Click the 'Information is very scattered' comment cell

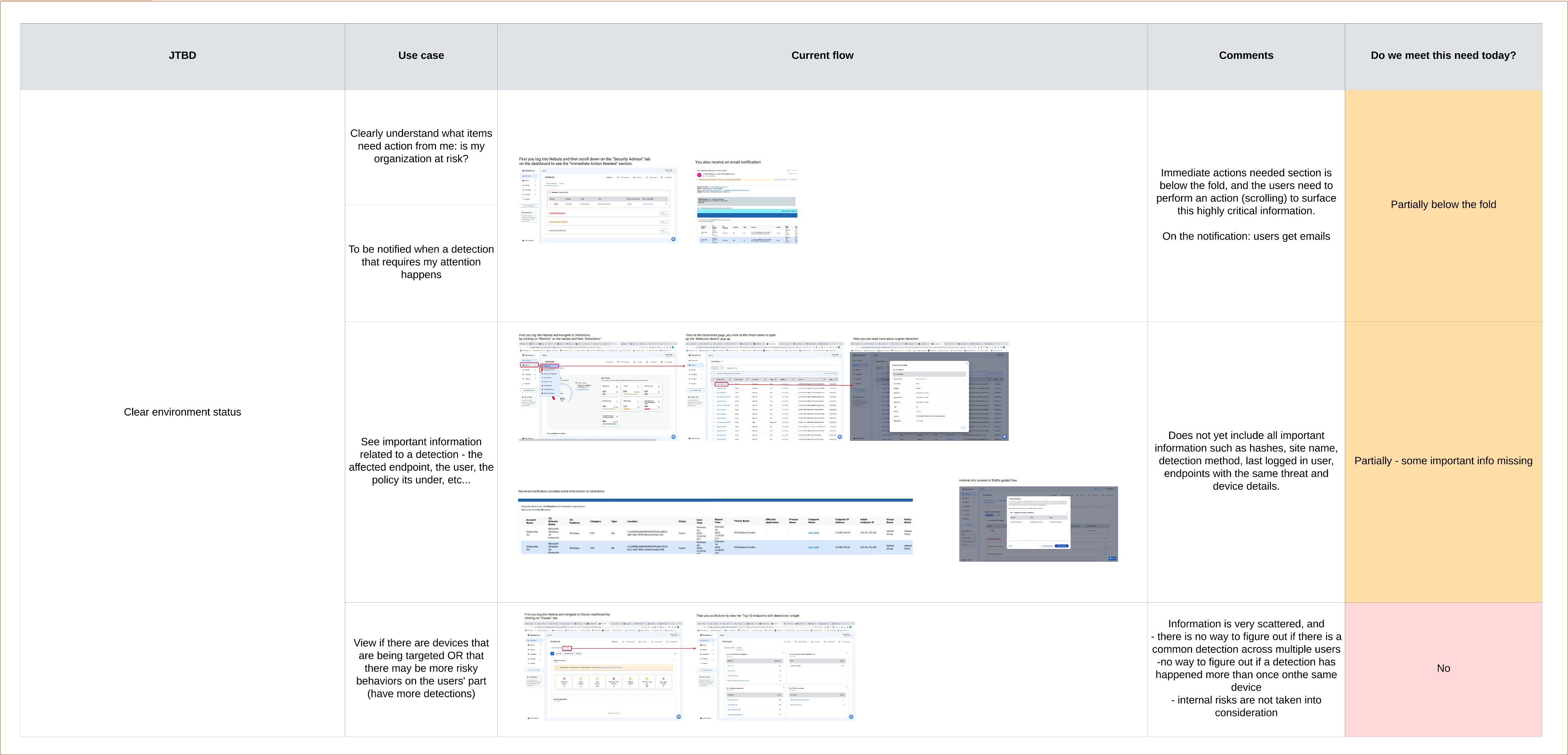[x=1245, y=668]
